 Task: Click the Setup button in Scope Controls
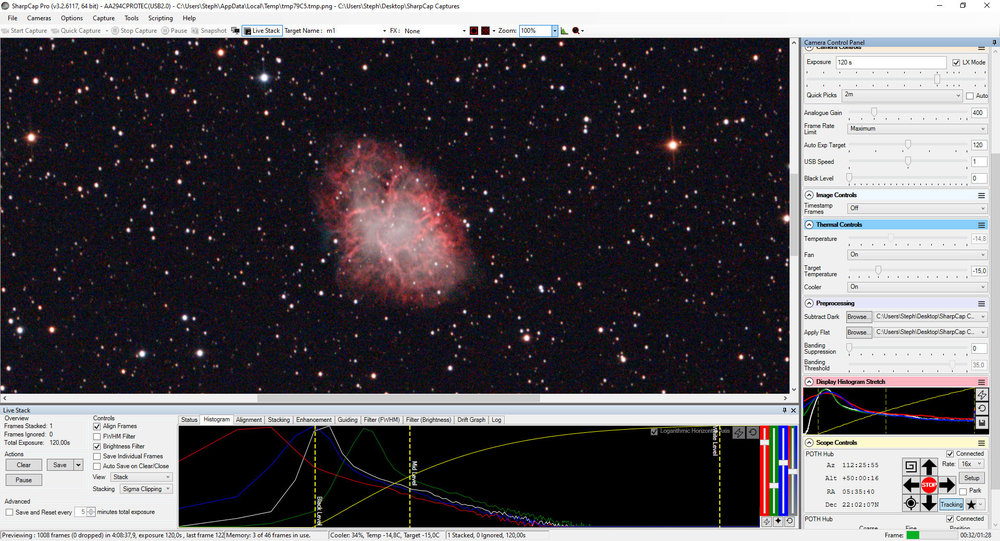click(x=971, y=479)
